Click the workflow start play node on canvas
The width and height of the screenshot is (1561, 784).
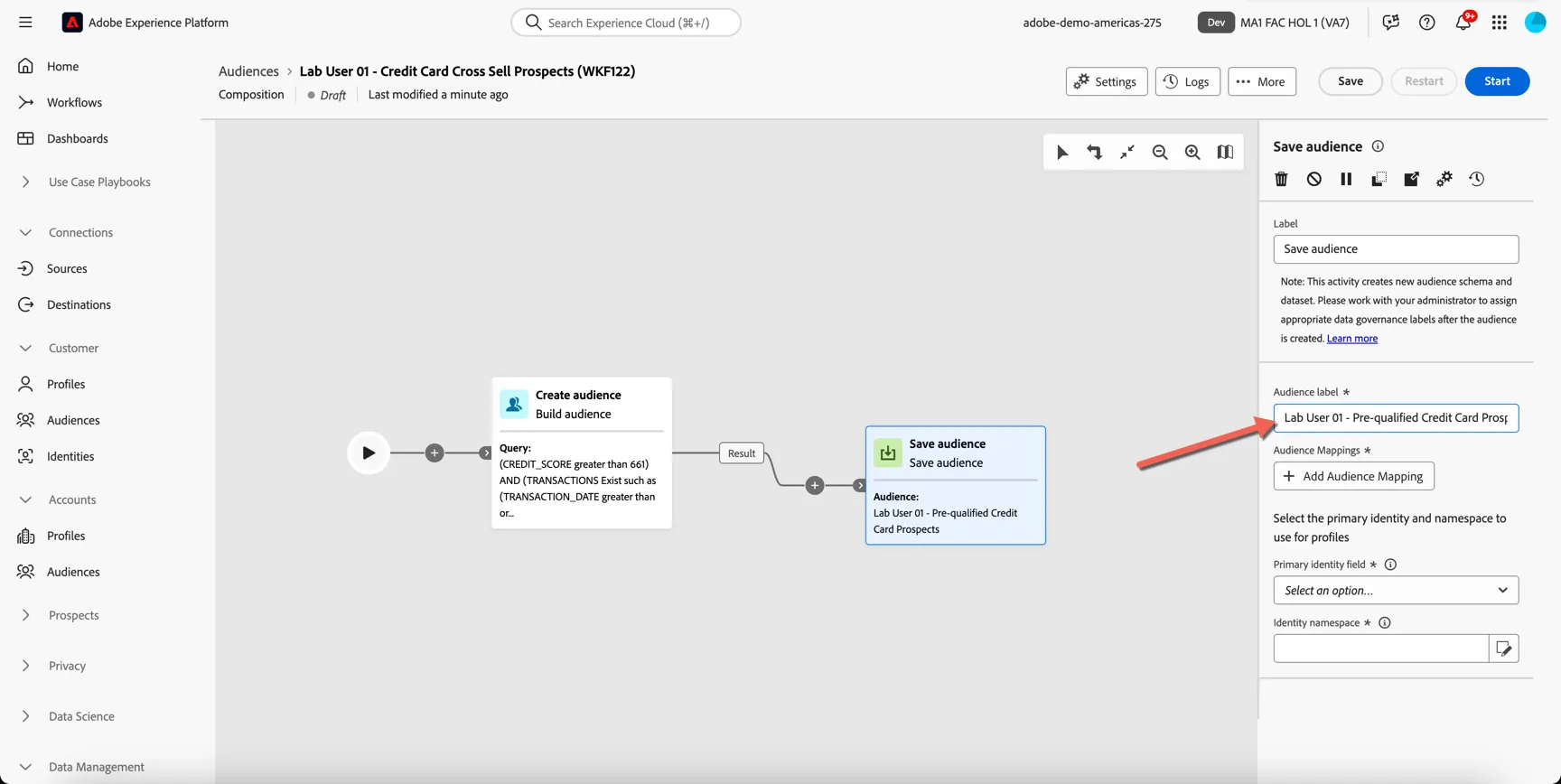[369, 453]
